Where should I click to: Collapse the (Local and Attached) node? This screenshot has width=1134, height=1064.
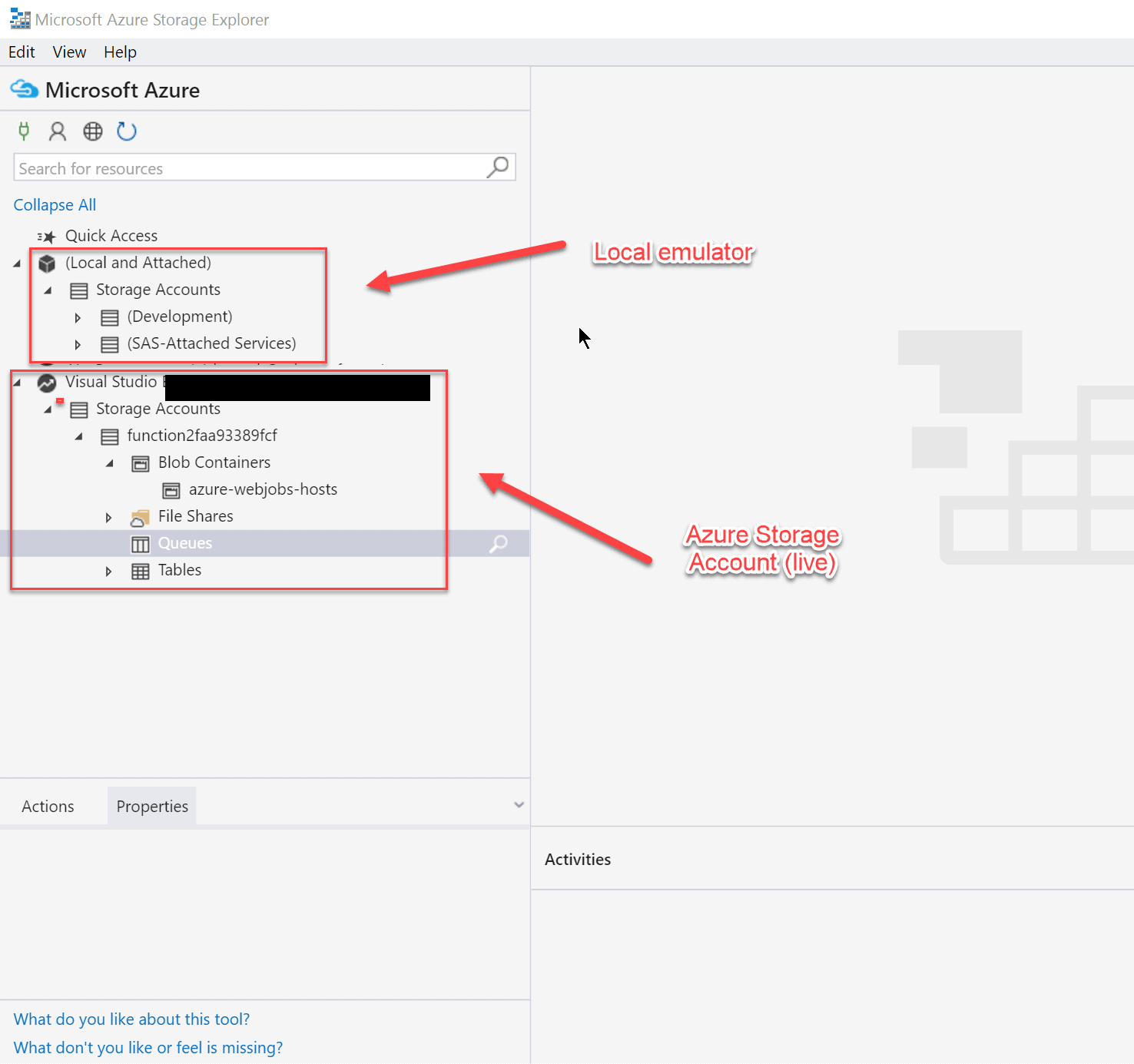click(17, 264)
